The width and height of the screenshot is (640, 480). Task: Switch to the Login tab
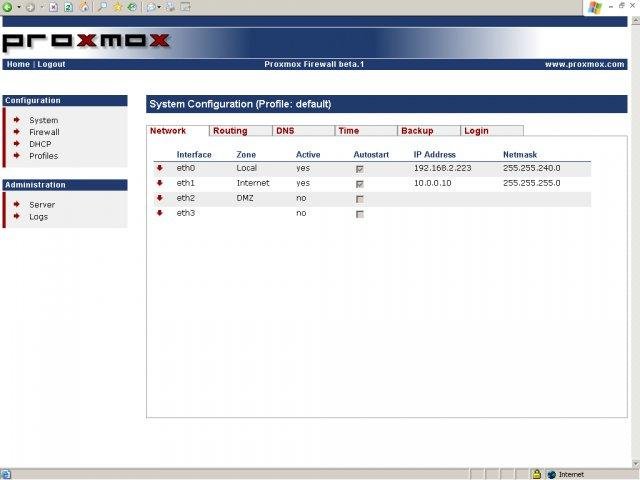pyautogui.click(x=492, y=131)
